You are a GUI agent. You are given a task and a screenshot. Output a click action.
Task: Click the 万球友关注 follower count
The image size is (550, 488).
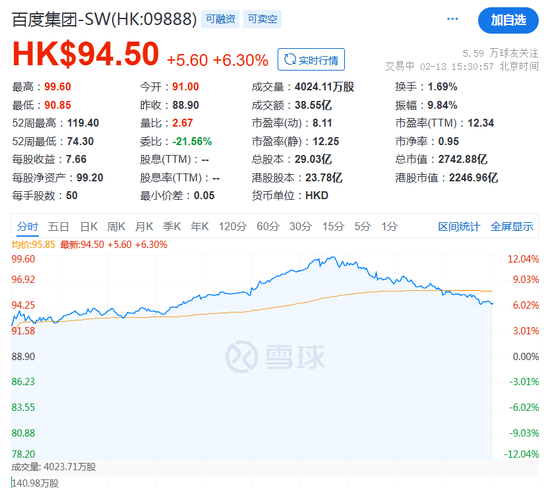(x=501, y=53)
